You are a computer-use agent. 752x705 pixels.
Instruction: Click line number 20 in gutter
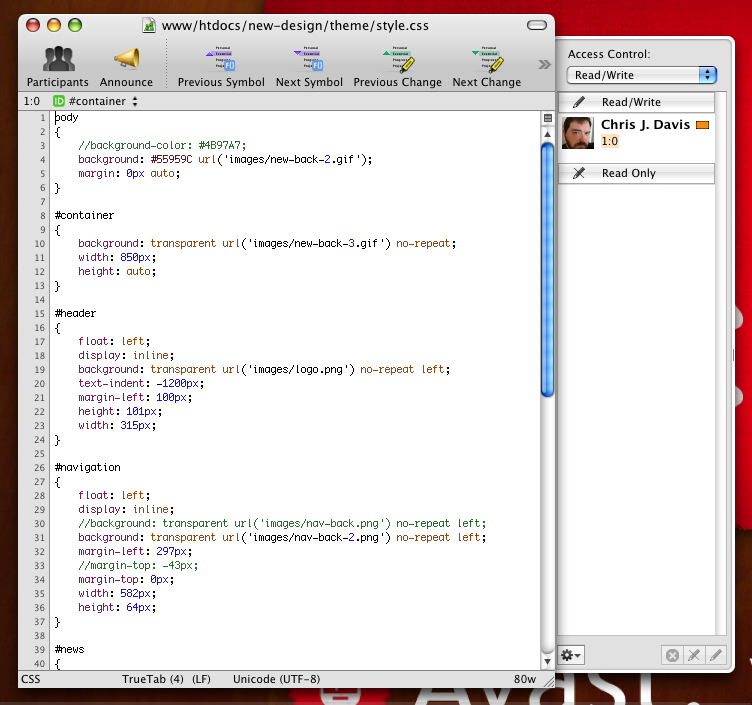point(39,384)
